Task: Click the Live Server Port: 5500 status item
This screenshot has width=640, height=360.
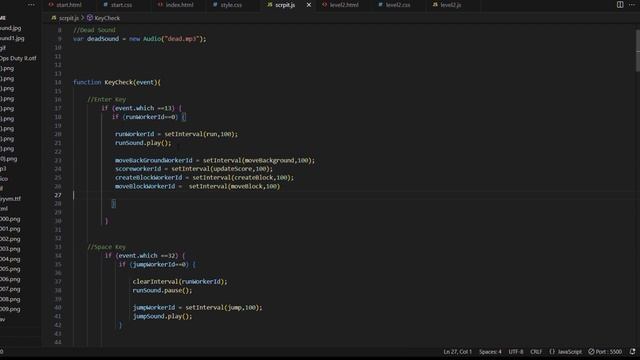Action: (605, 351)
